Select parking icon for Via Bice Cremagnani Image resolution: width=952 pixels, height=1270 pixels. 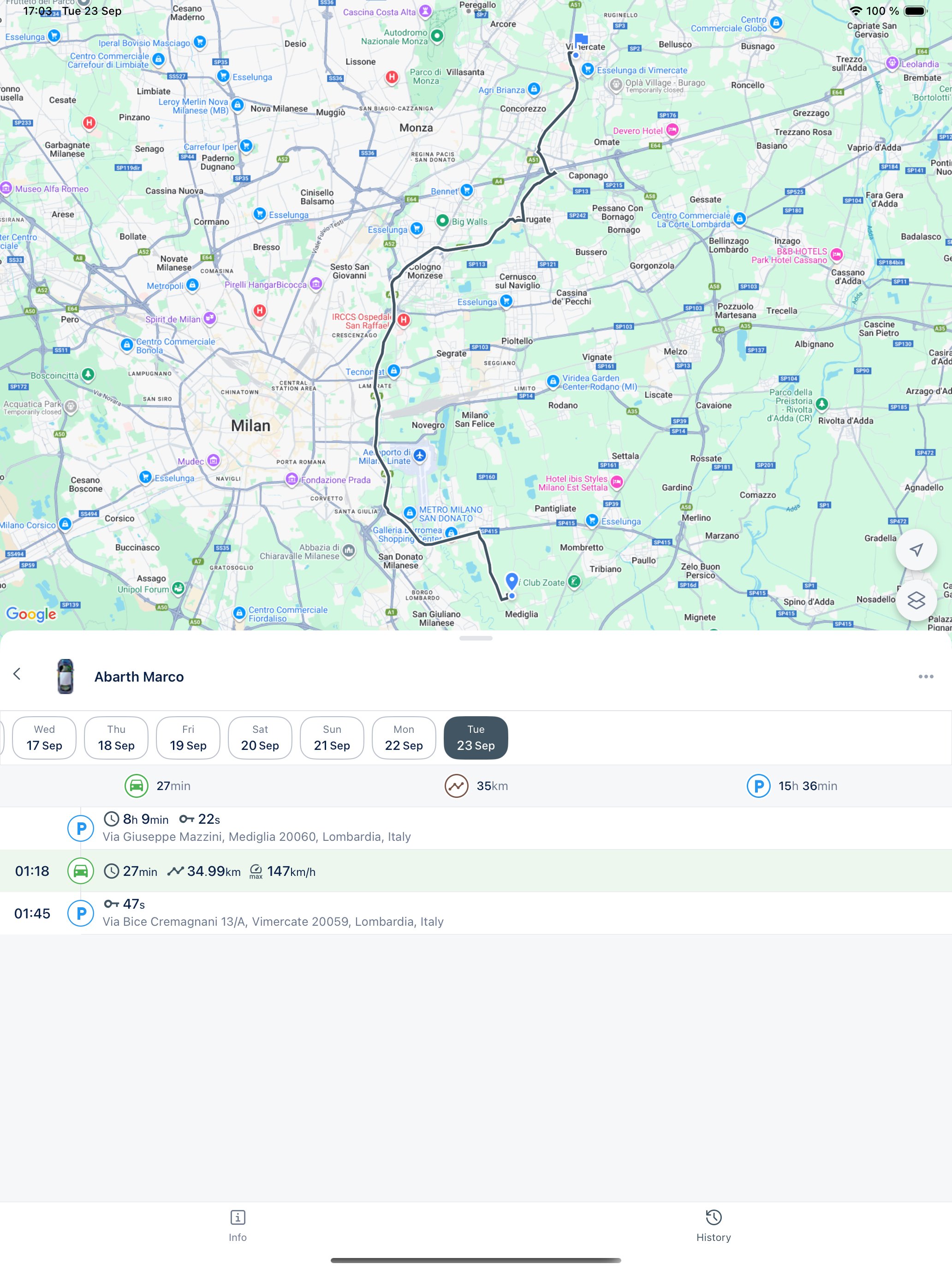(81, 913)
